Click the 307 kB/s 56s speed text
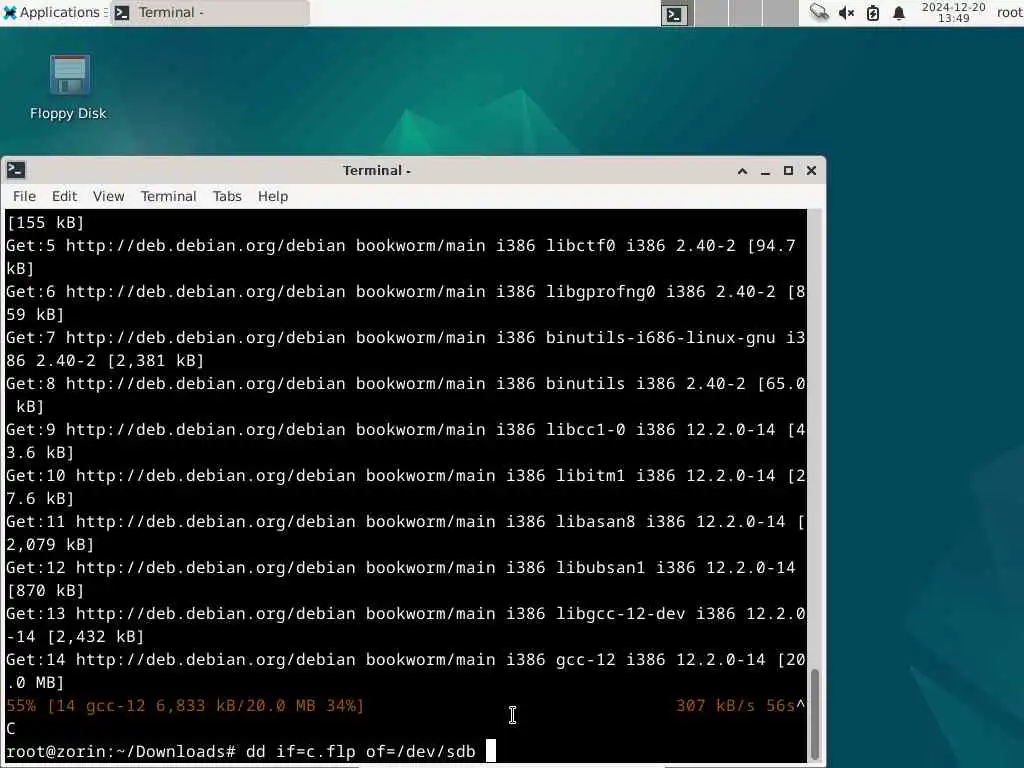Viewport: 1024px width, 768px height. click(x=735, y=705)
